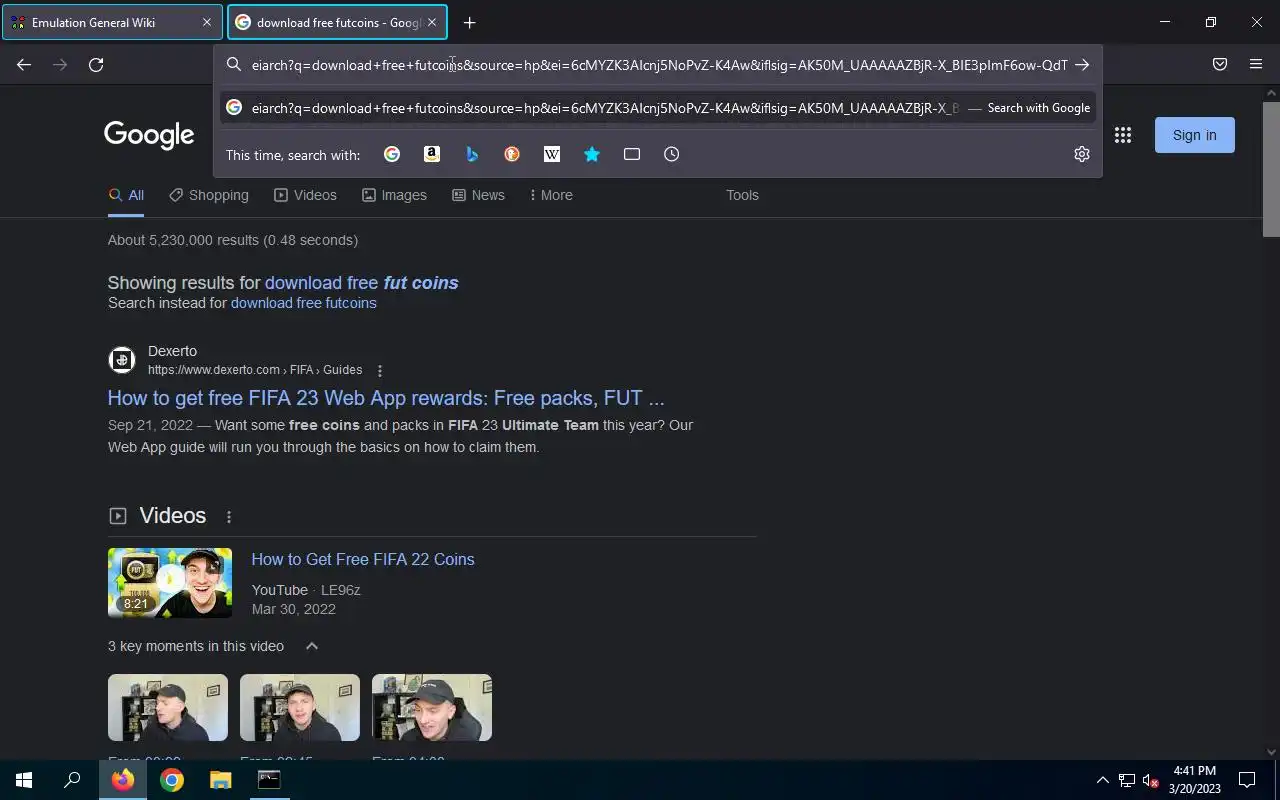Choose the Search with Google suggestion row
The width and height of the screenshot is (1280, 800).
click(x=658, y=108)
